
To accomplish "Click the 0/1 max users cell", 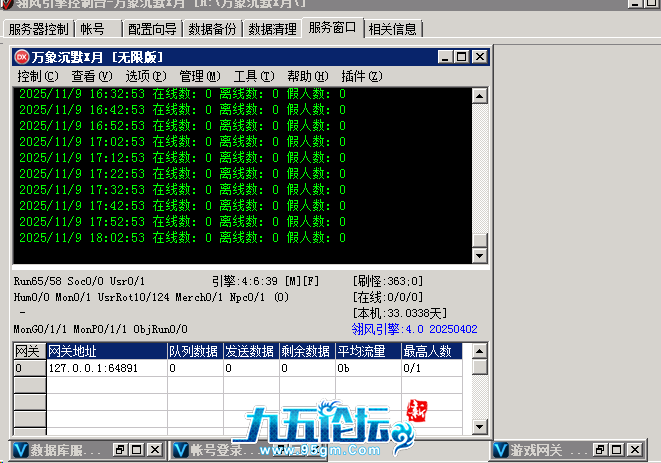I will pyautogui.click(x=432, y=369).
